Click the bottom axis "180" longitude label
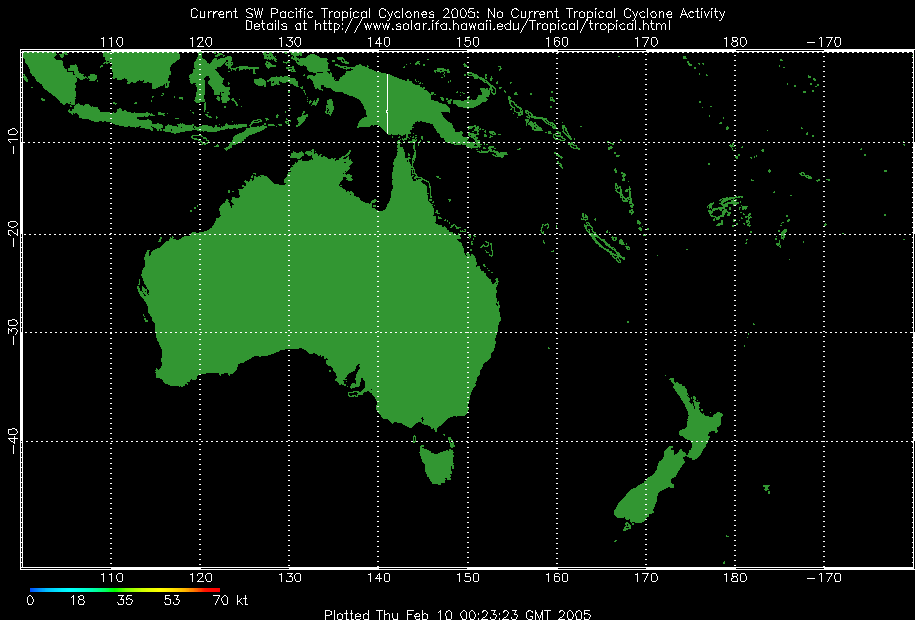The width and height of the screenshot is (915, 620). 735,577
